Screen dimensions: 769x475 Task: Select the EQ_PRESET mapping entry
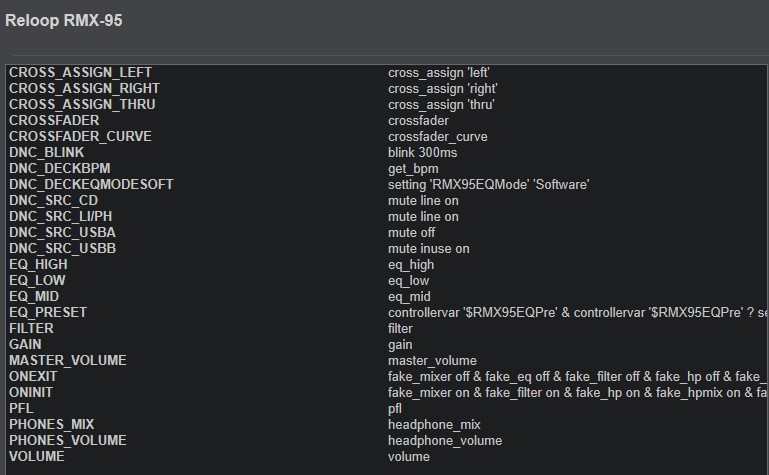(48, 312)
